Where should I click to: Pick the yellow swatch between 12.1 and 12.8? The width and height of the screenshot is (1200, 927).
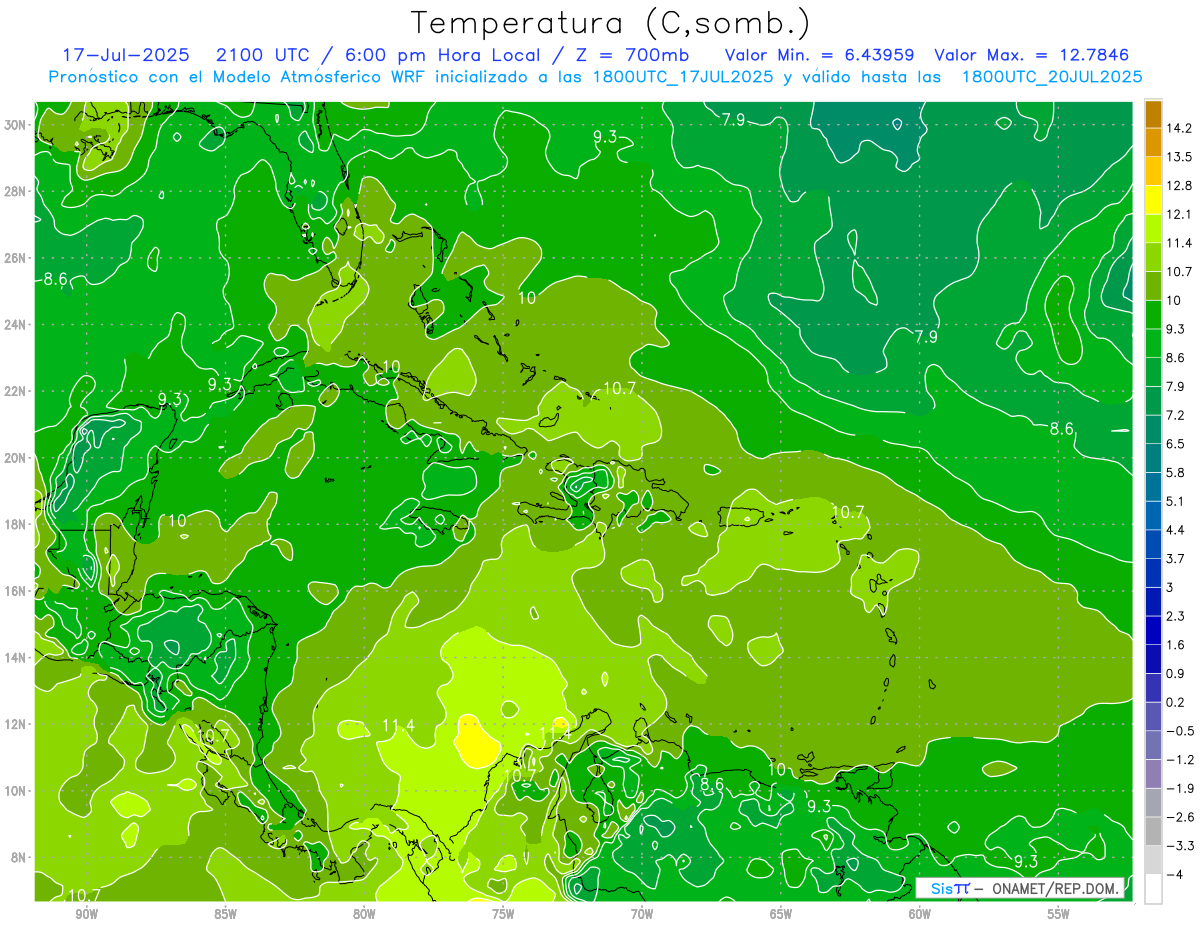[x=1153, y=199]
